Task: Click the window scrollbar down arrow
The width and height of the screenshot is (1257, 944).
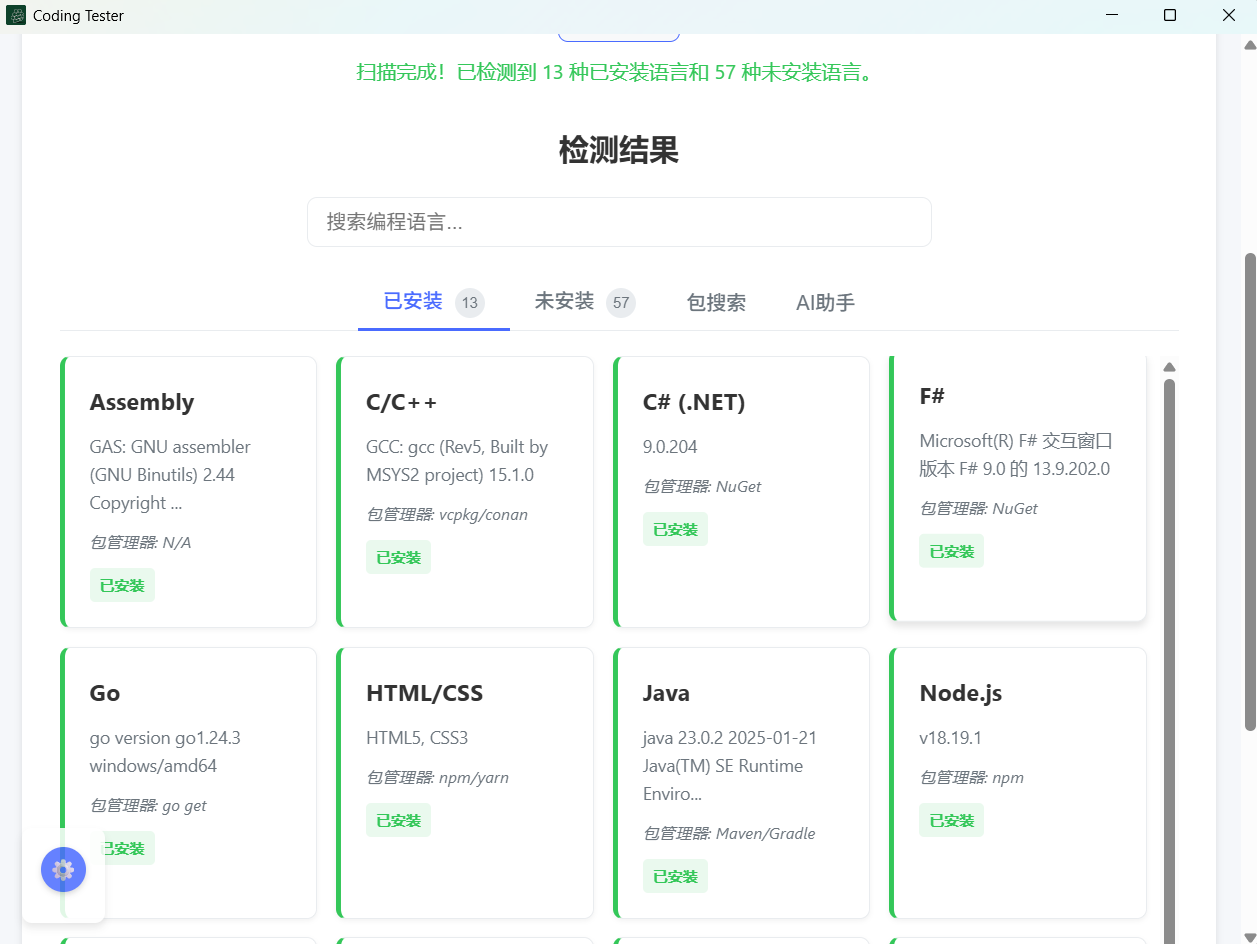Action: [x=1249, y=936]
